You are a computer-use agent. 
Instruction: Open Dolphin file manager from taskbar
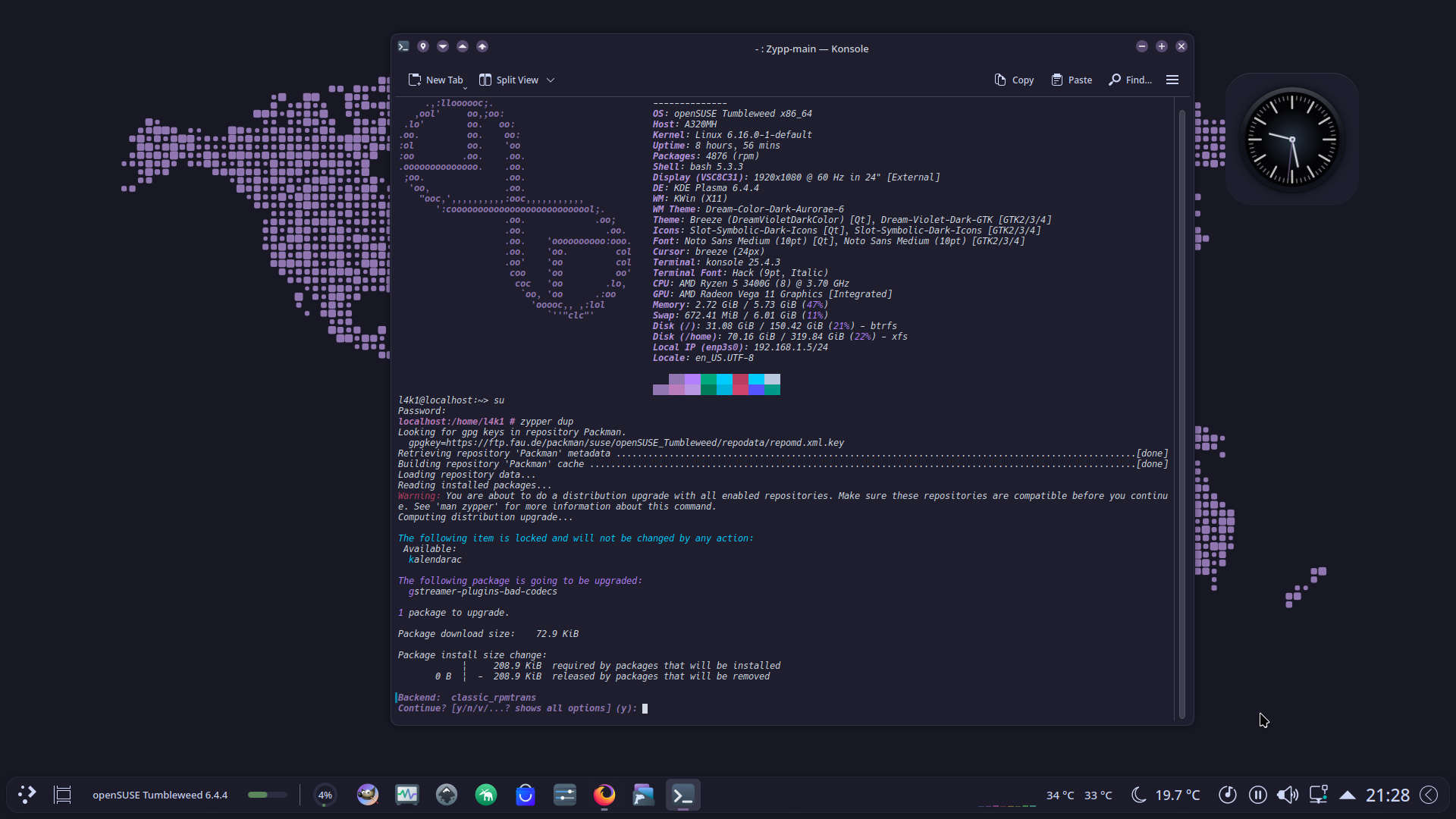click(644, 795)
